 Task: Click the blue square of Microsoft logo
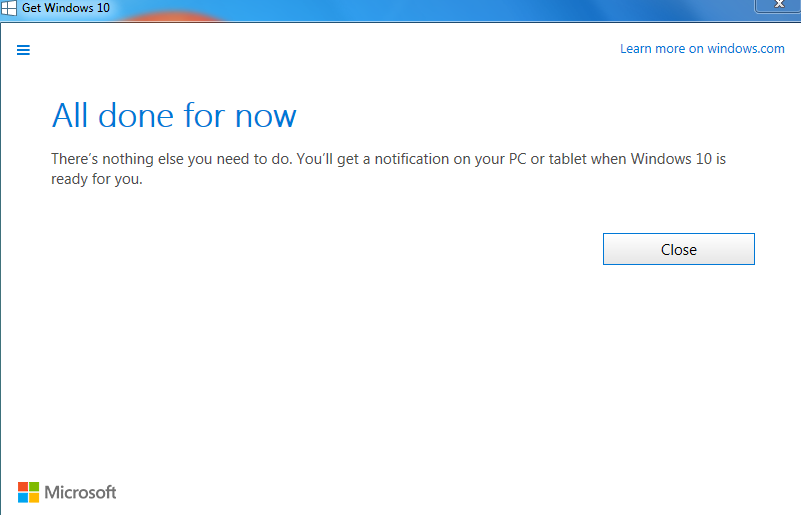(x=23, y=498)
